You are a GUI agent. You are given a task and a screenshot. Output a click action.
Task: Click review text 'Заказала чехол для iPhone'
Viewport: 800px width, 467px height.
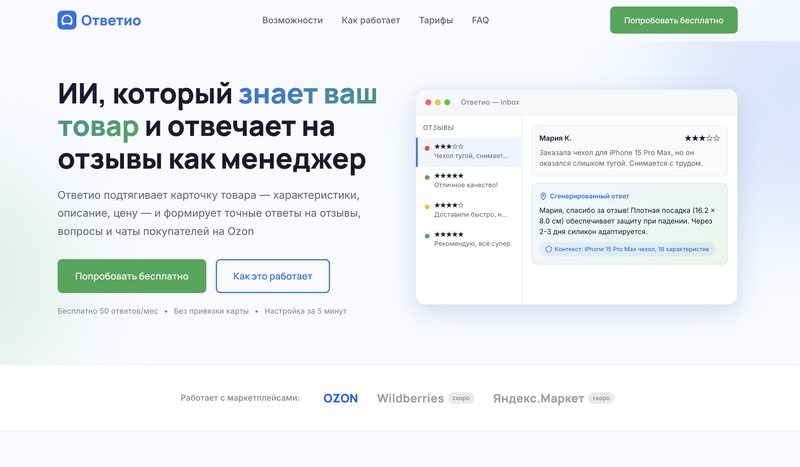coord(621,158)
